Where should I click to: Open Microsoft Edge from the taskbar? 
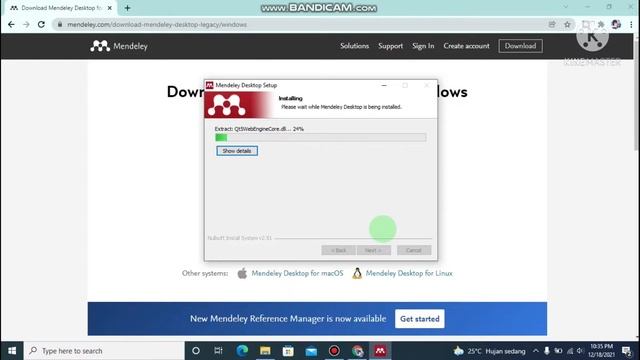[242, 351]
